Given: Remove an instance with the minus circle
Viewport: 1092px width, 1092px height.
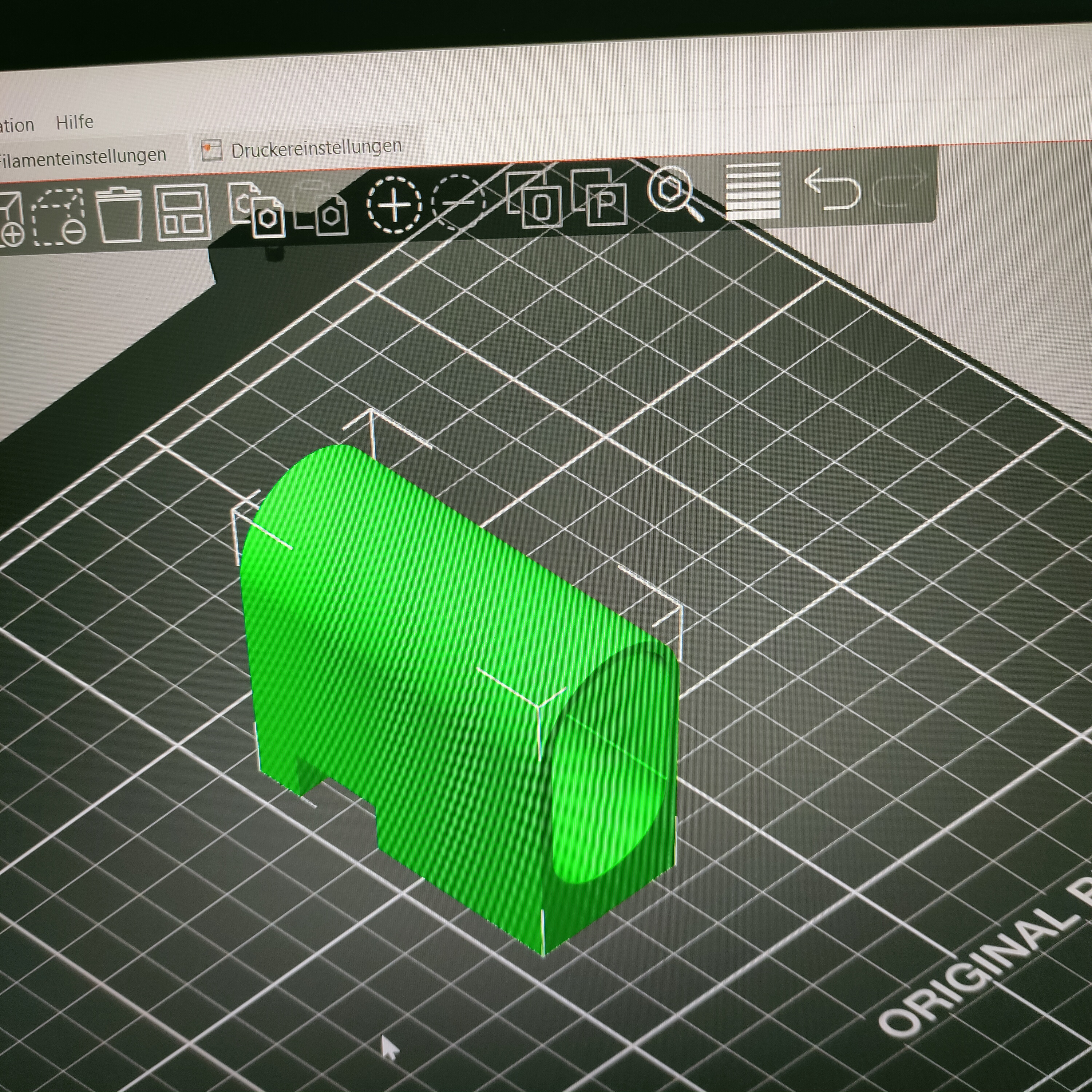Looking at the screenshot, I should coord(459,202).
